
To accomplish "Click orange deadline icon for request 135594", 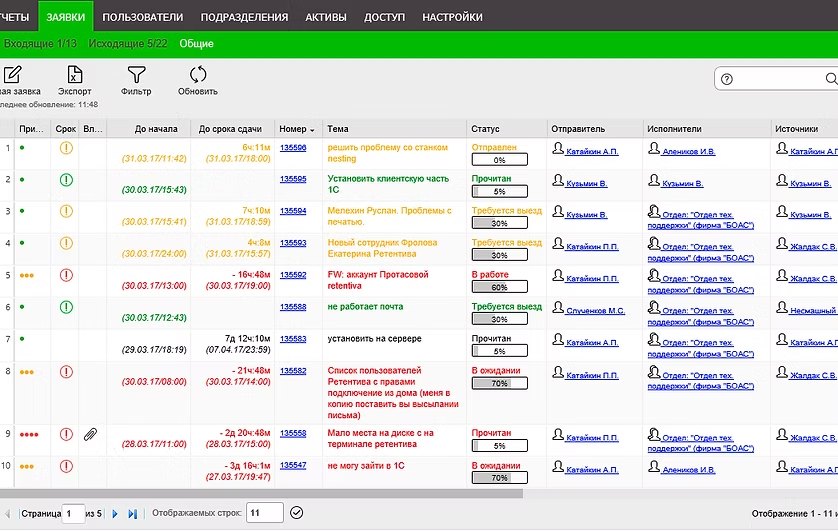I will point(66,212).
